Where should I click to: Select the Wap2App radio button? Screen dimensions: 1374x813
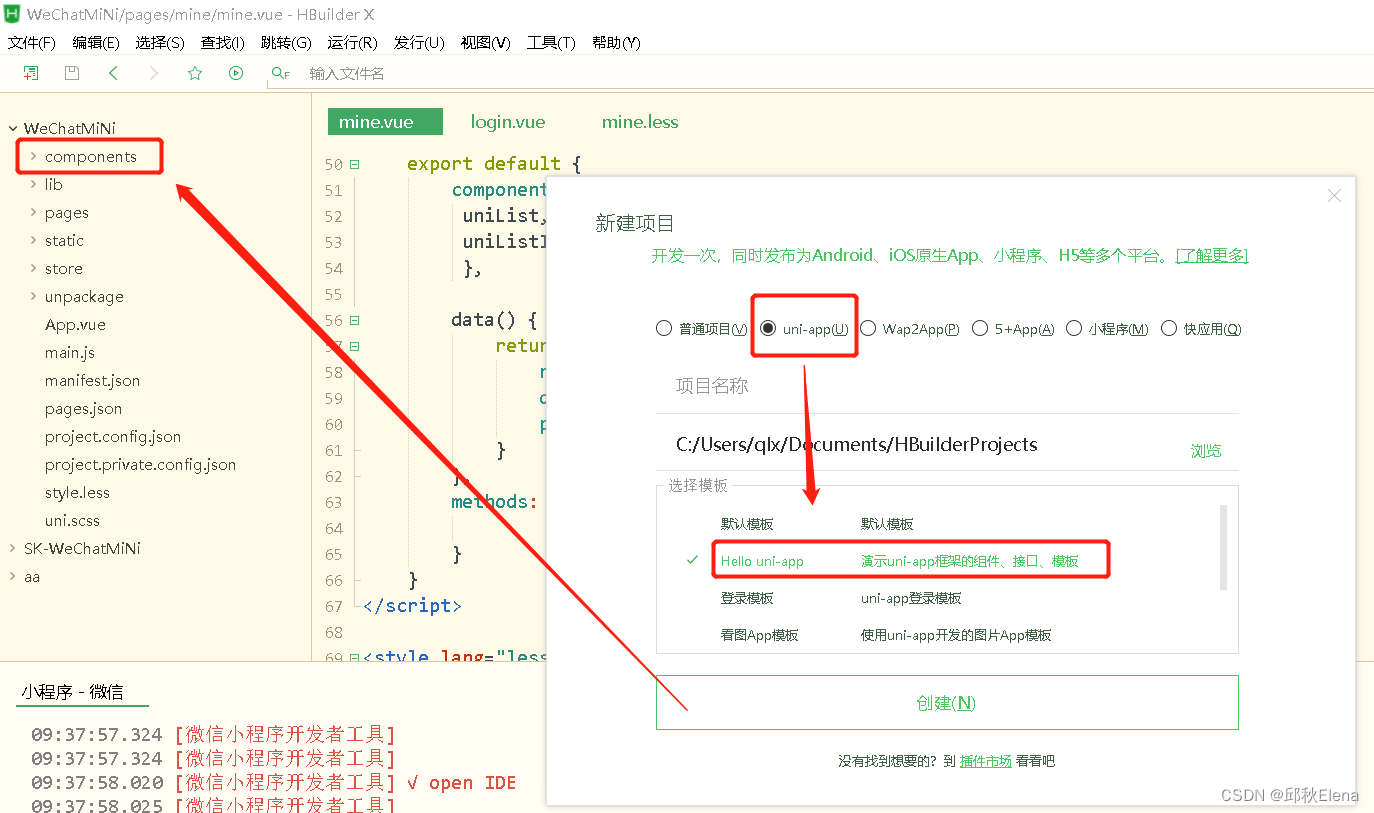tap(868, 328)
